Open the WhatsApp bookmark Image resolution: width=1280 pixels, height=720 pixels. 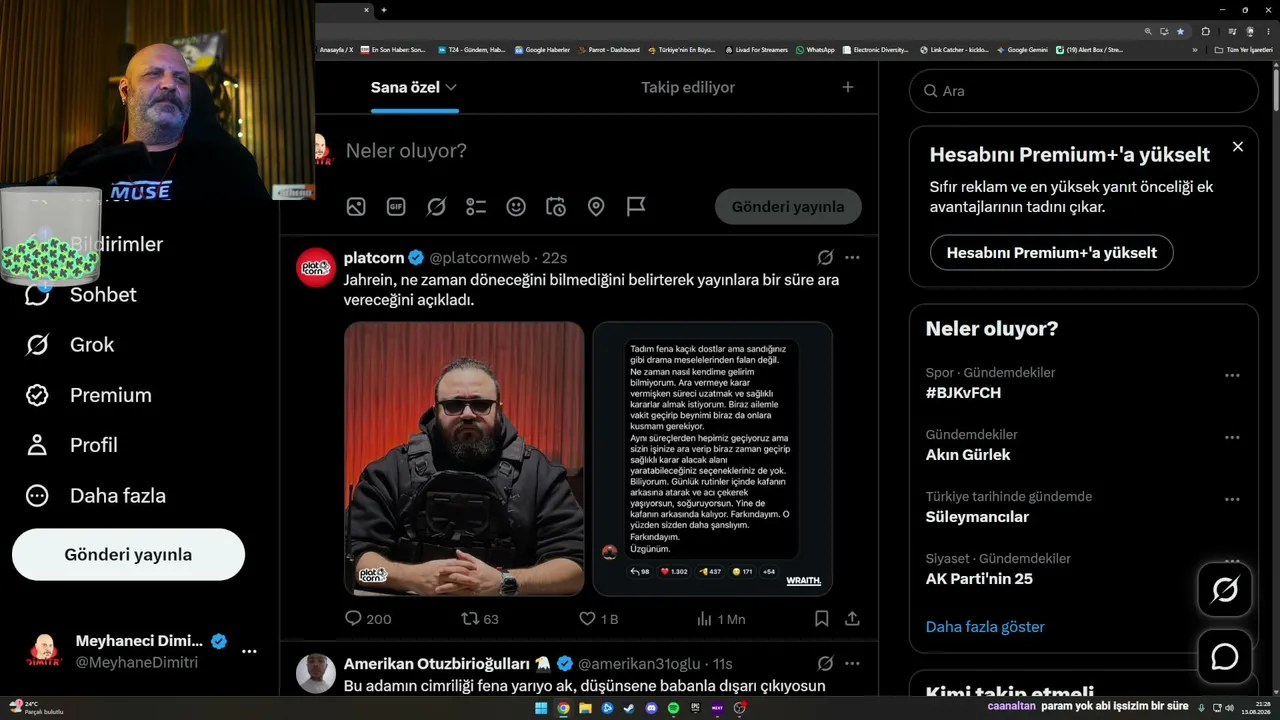815,50
